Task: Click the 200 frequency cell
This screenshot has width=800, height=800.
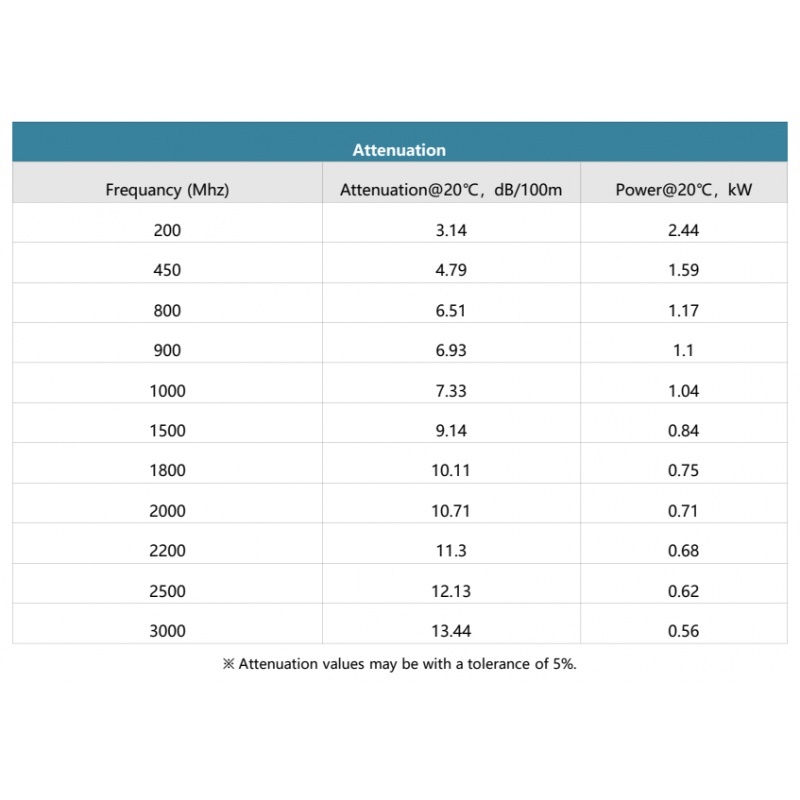Action: point(167,230)
